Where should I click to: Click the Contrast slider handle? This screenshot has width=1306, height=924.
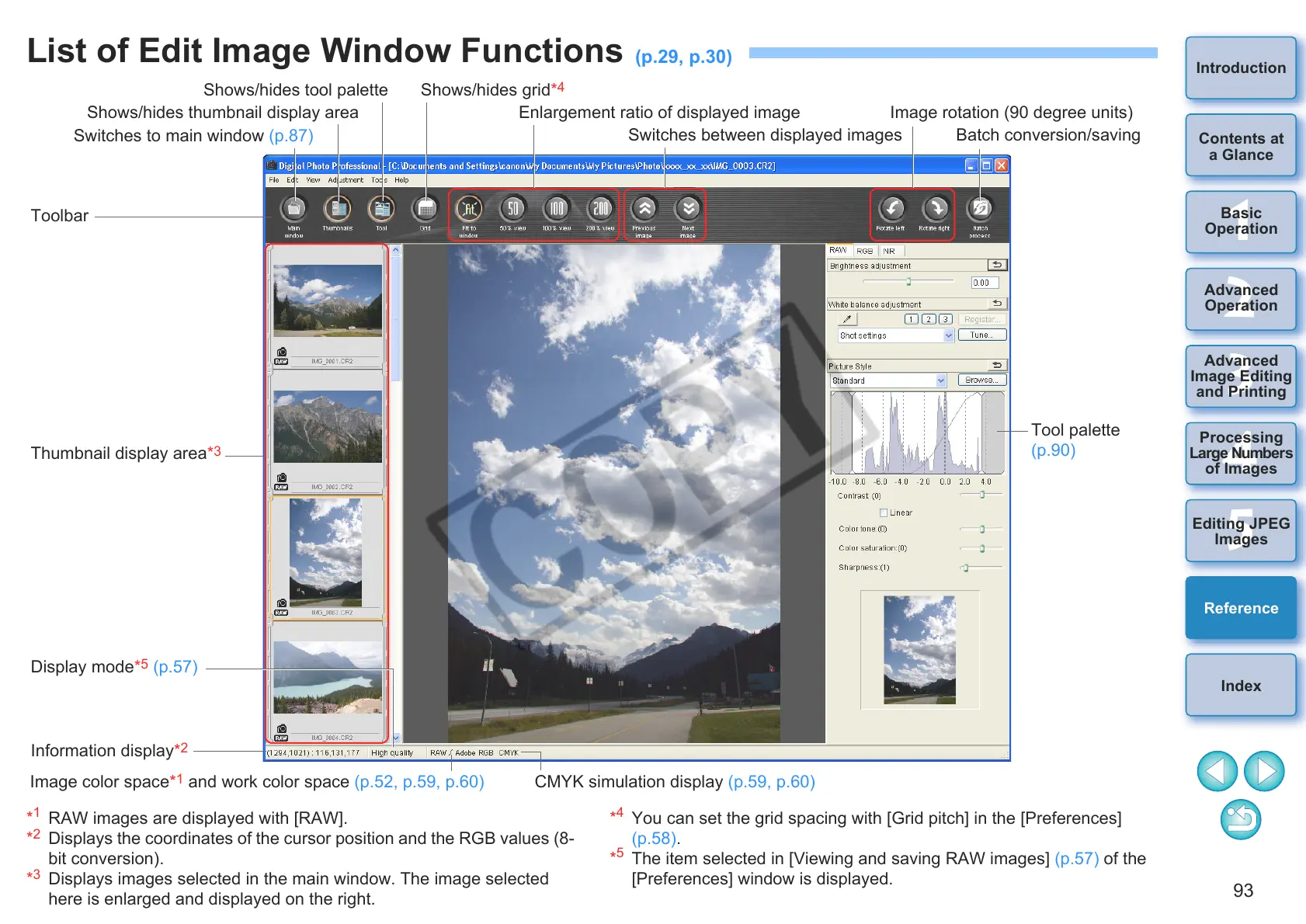click(982, 495)
